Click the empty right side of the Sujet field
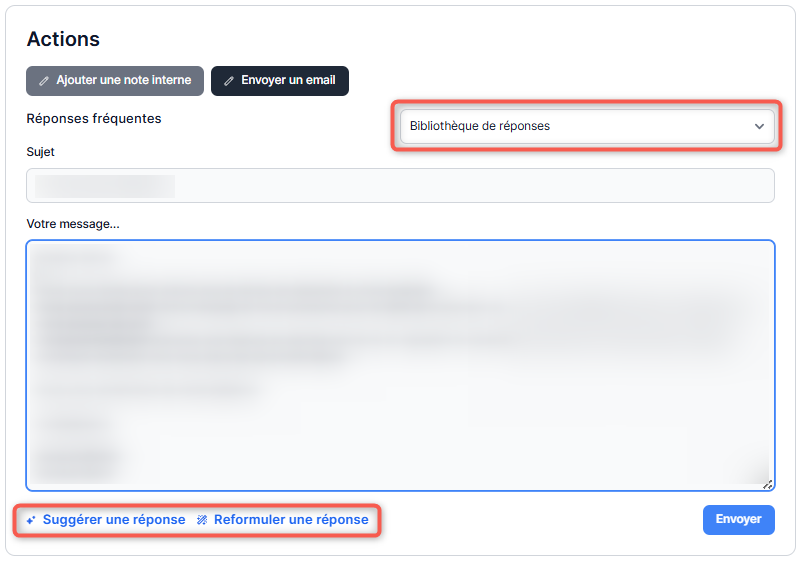The width and height of the screenshot is (799, 565). coord(600,186)
